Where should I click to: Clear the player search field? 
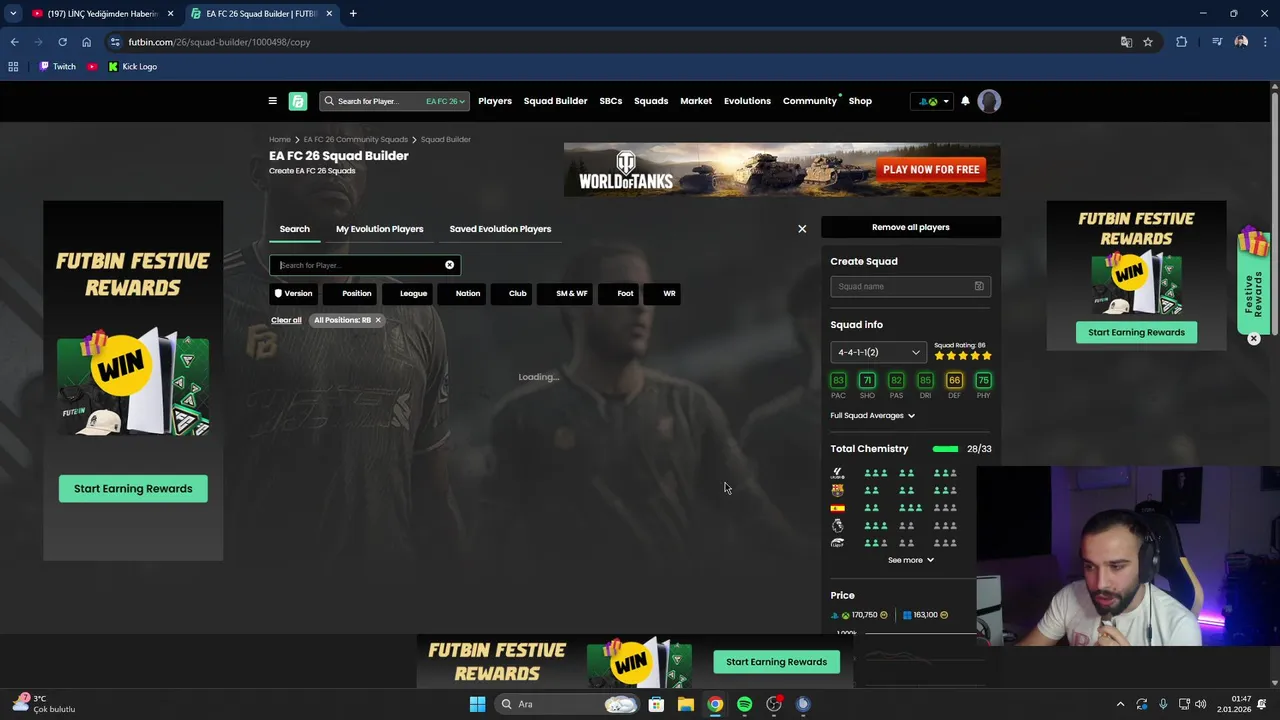coord(449,265)
